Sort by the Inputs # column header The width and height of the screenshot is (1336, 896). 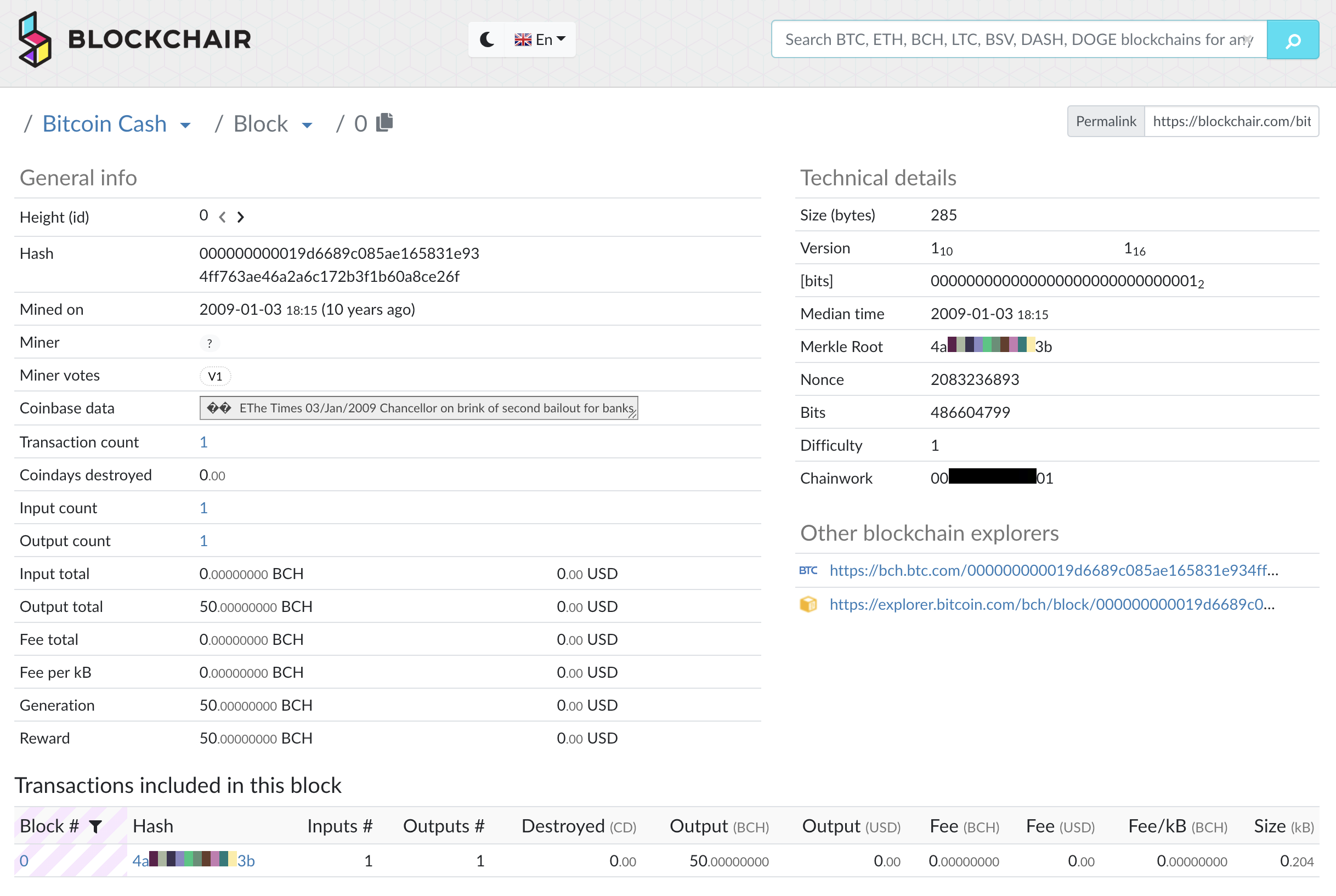339,826
